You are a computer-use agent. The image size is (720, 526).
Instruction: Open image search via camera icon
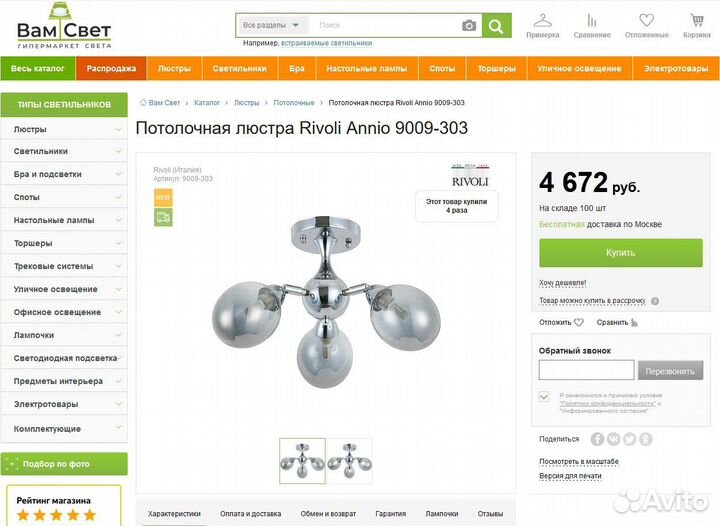tap(468, 26)
